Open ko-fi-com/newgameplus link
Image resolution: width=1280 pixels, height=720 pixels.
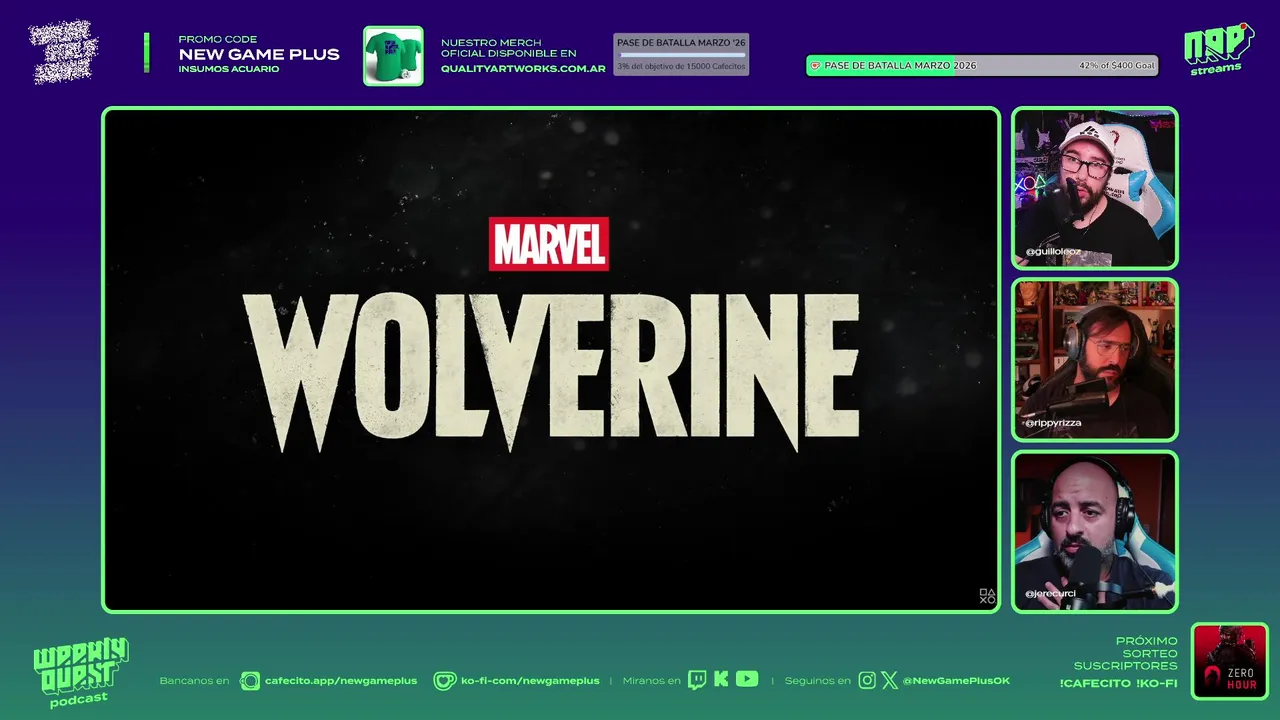click(x=530, y=681)
